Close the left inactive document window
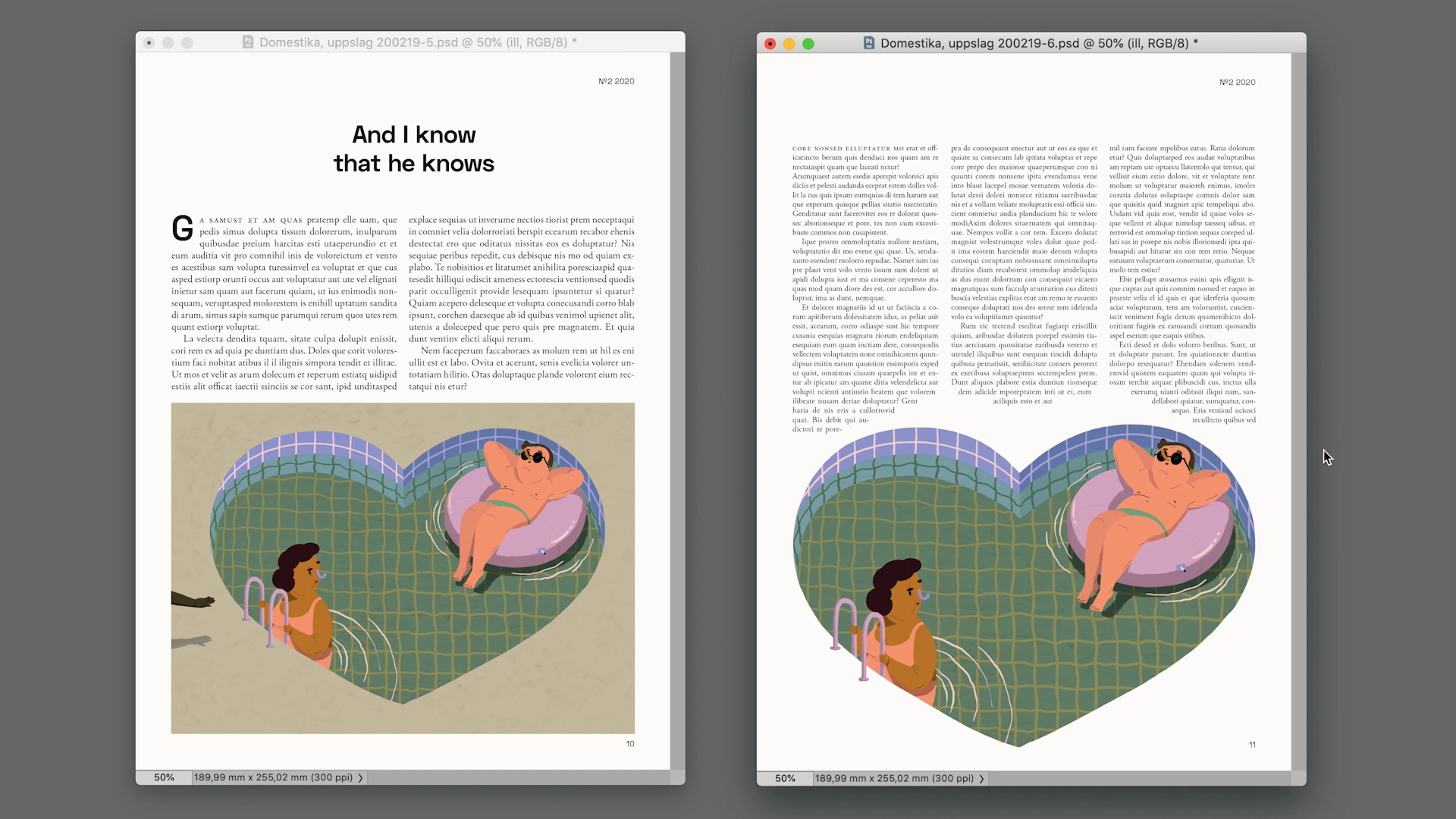The height and width of the screenshot is (819, 1456). [149, 43]
